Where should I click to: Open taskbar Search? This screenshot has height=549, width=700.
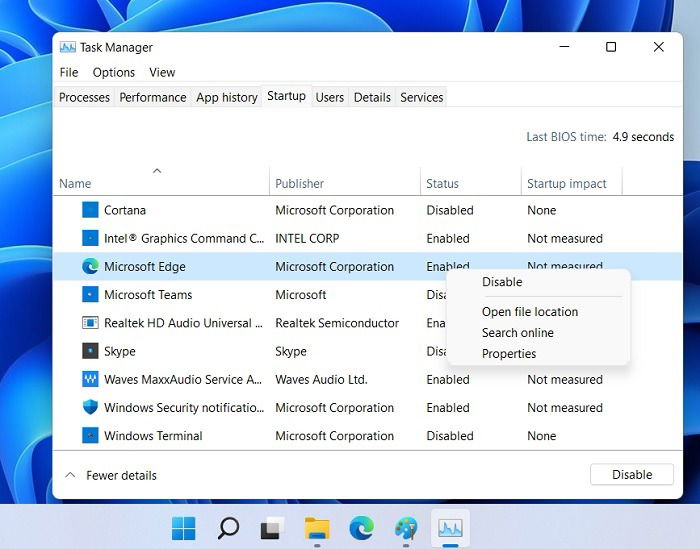tap(228, 528)
